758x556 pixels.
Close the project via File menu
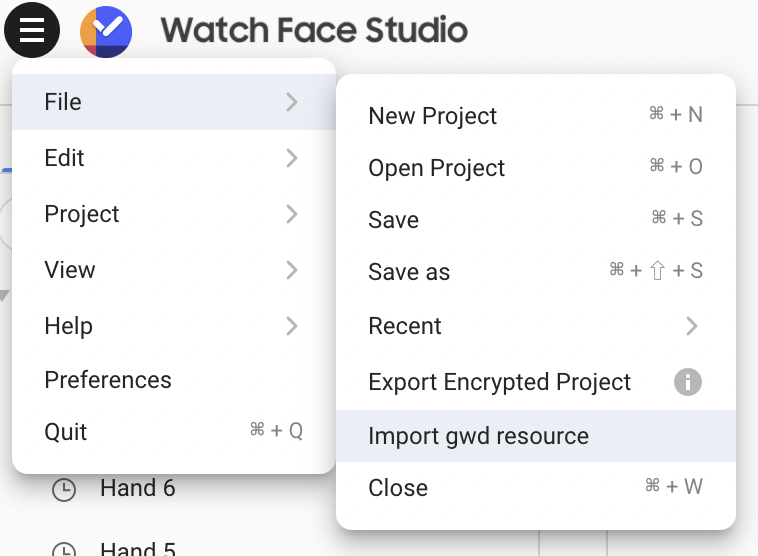[x=398, y=488]
